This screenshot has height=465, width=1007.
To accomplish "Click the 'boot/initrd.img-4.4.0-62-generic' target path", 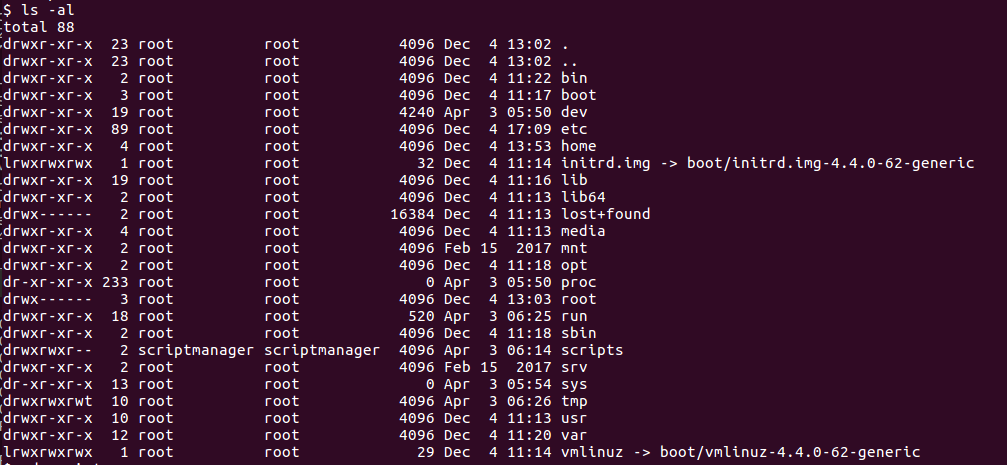I will tap(830, 164).
